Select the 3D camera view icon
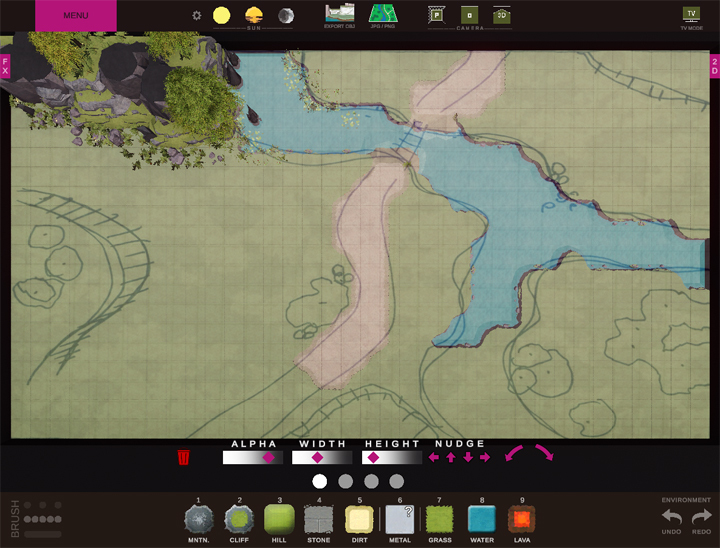720x548 pixels. [502, 15]
